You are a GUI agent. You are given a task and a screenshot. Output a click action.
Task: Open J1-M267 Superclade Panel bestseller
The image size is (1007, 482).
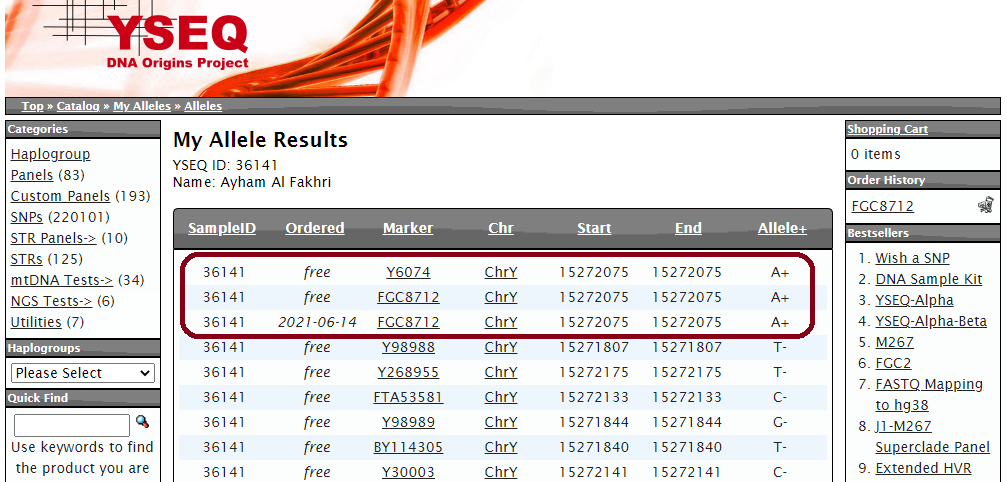tap(932, 437)
